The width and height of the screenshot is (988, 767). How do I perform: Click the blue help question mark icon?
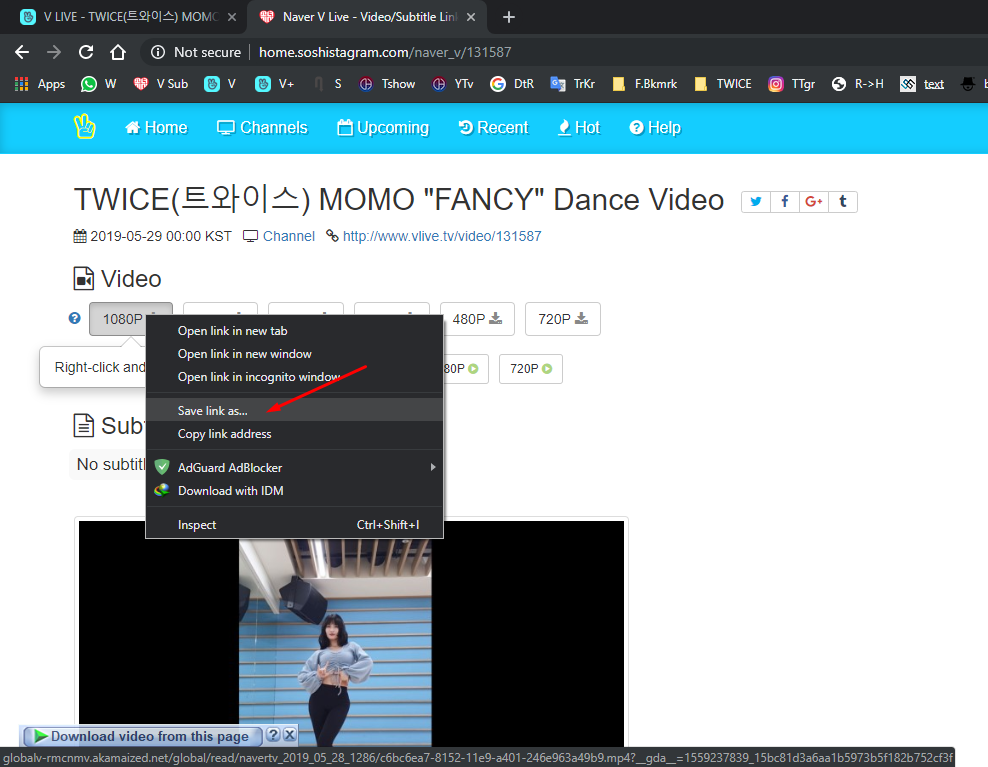[x=74, y=318]
